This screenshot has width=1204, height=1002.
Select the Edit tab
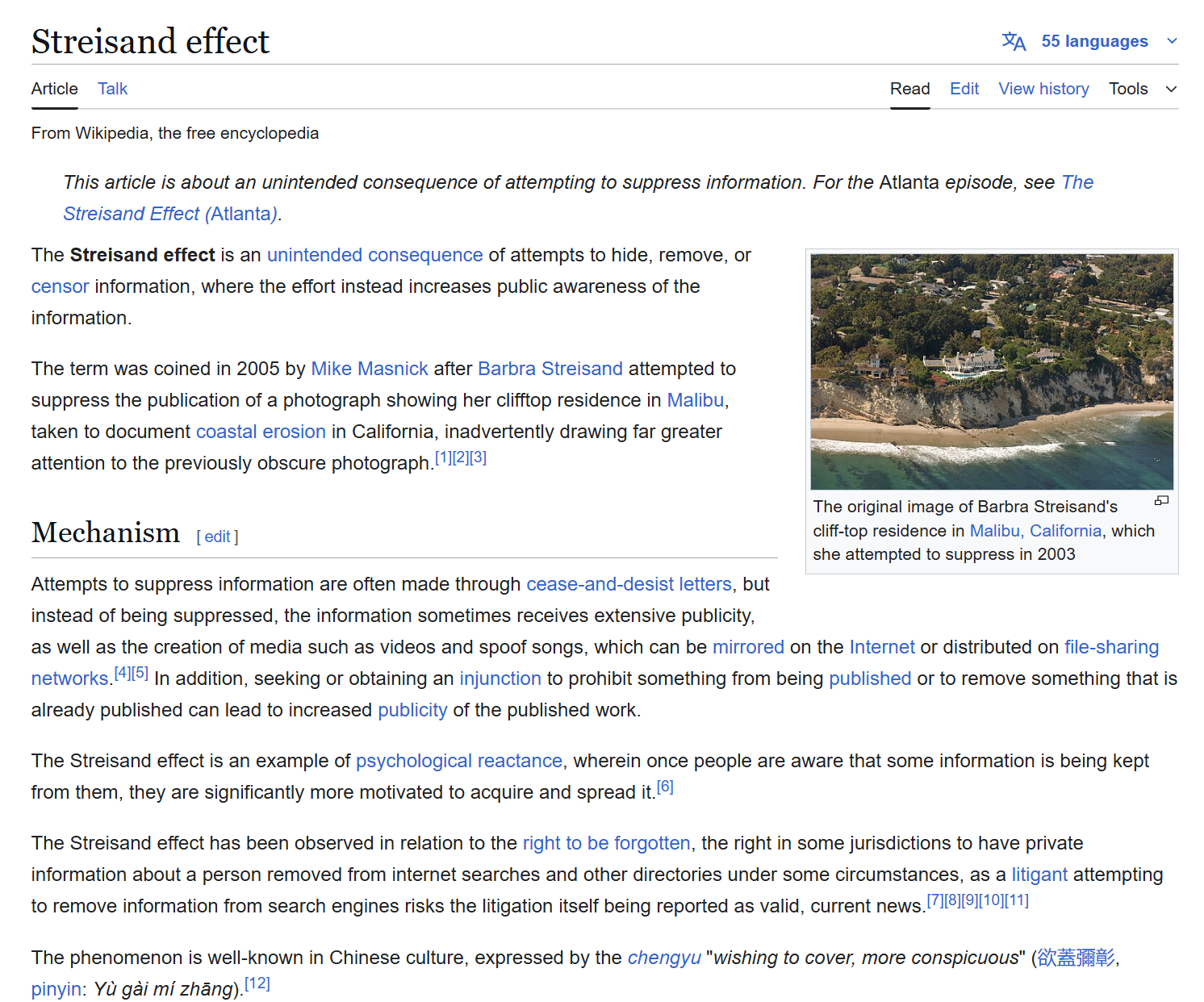964,89
